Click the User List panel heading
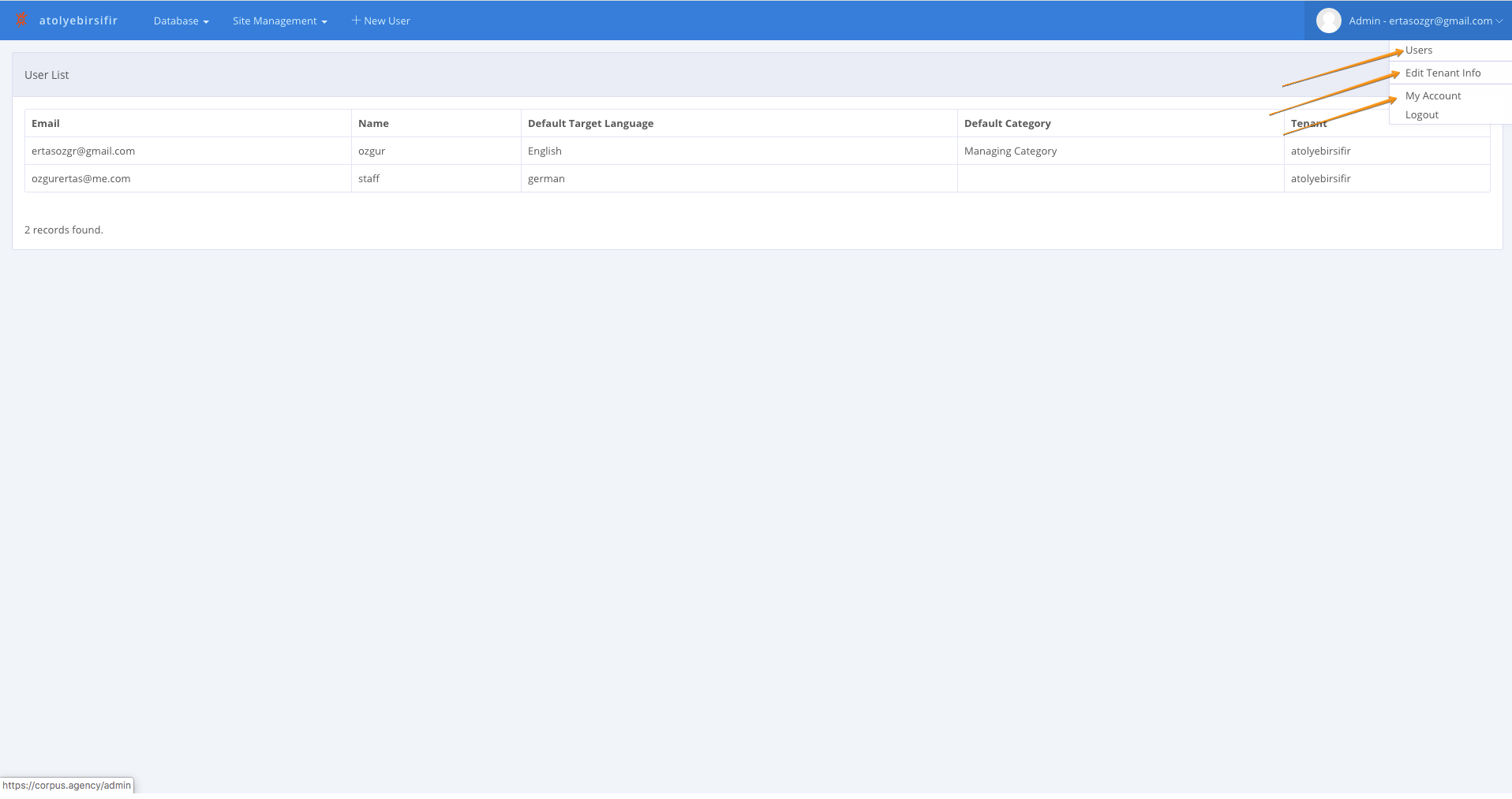Image resolution: width=1512 pixels, height=799 pixels. (x=47, y=75)
